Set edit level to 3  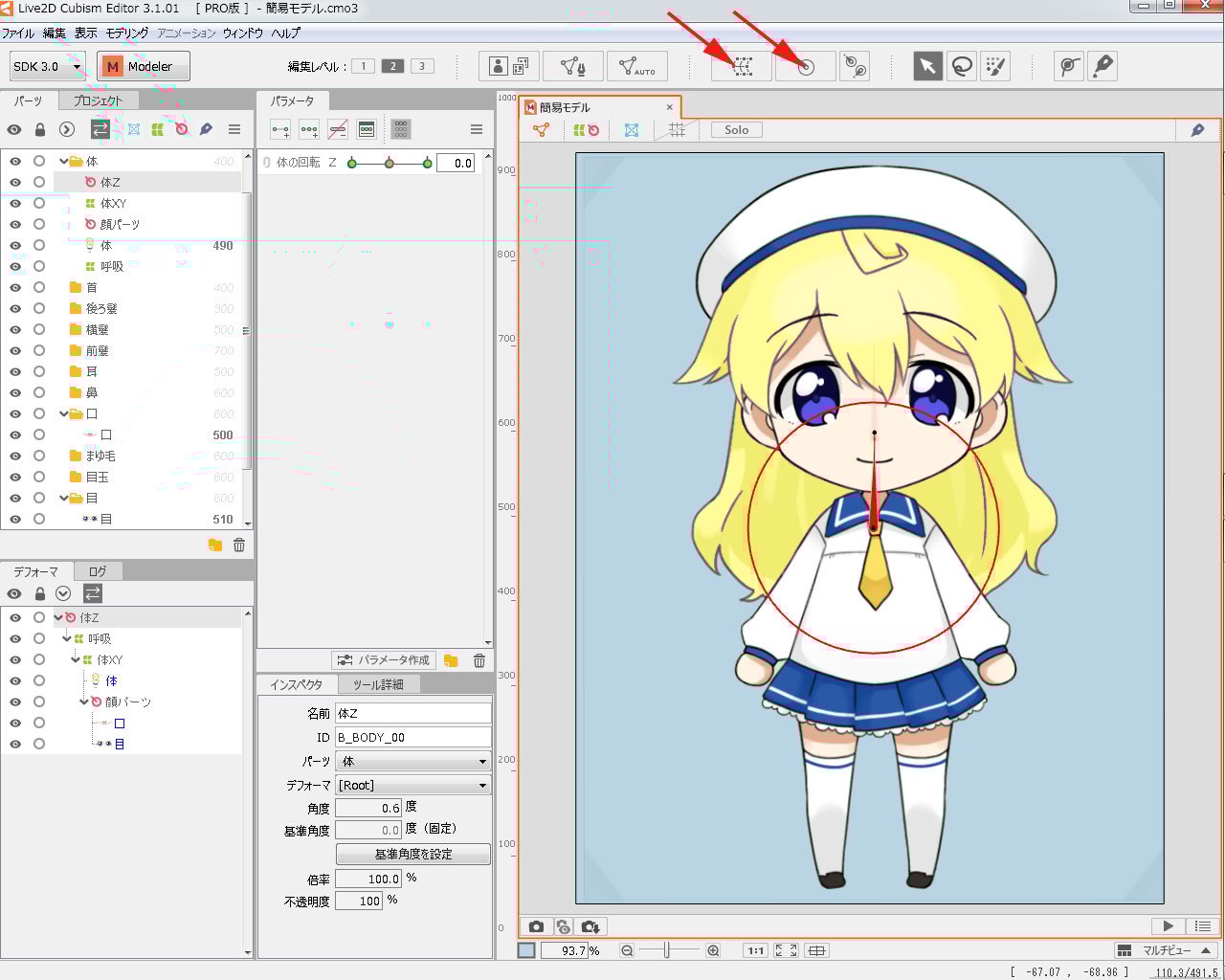click(x=422, y=66)
